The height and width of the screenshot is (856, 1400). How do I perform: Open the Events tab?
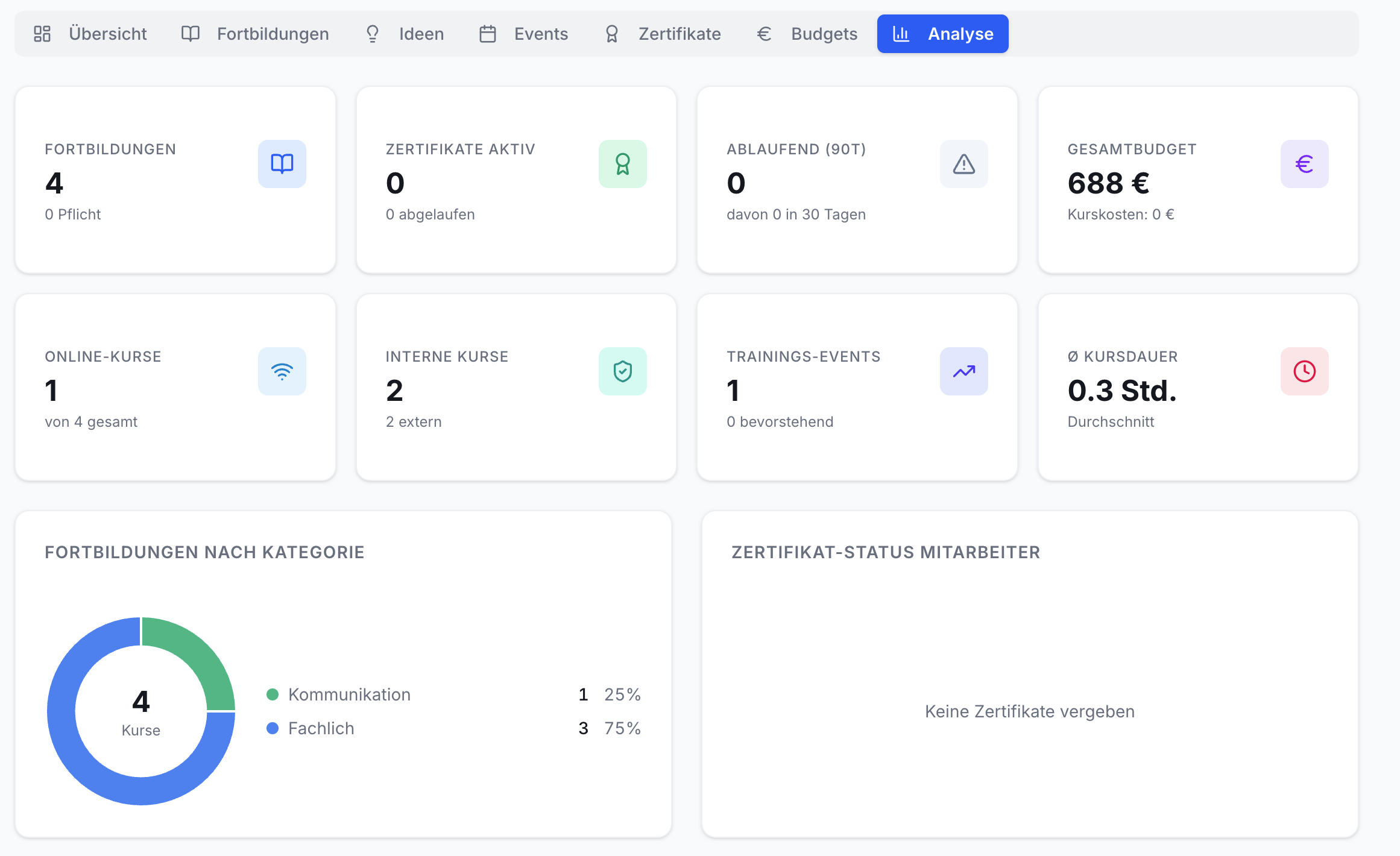point(524,34)
